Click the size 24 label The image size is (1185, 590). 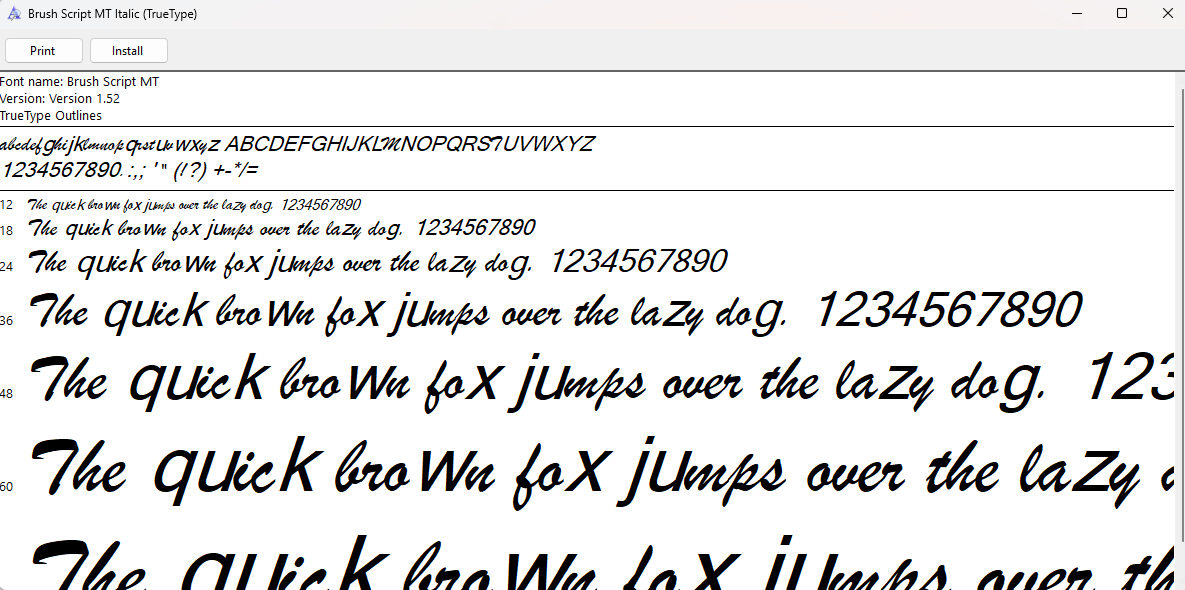click(7, 266)
